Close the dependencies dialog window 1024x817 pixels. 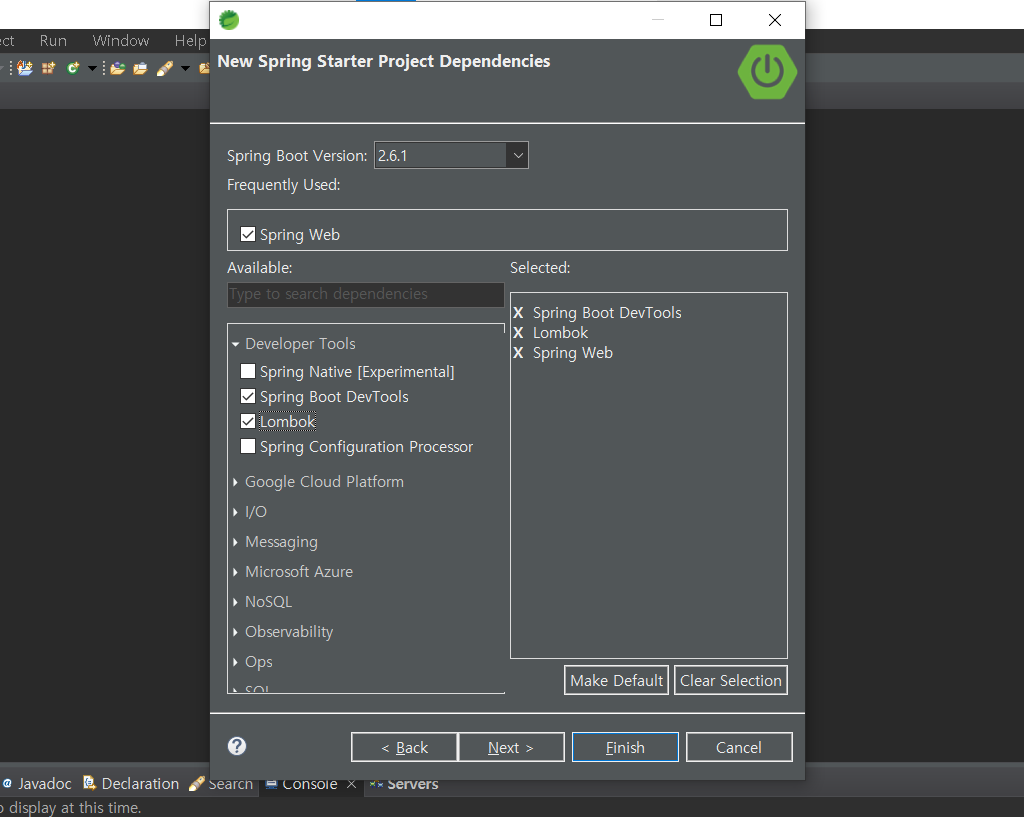(775, 20)
